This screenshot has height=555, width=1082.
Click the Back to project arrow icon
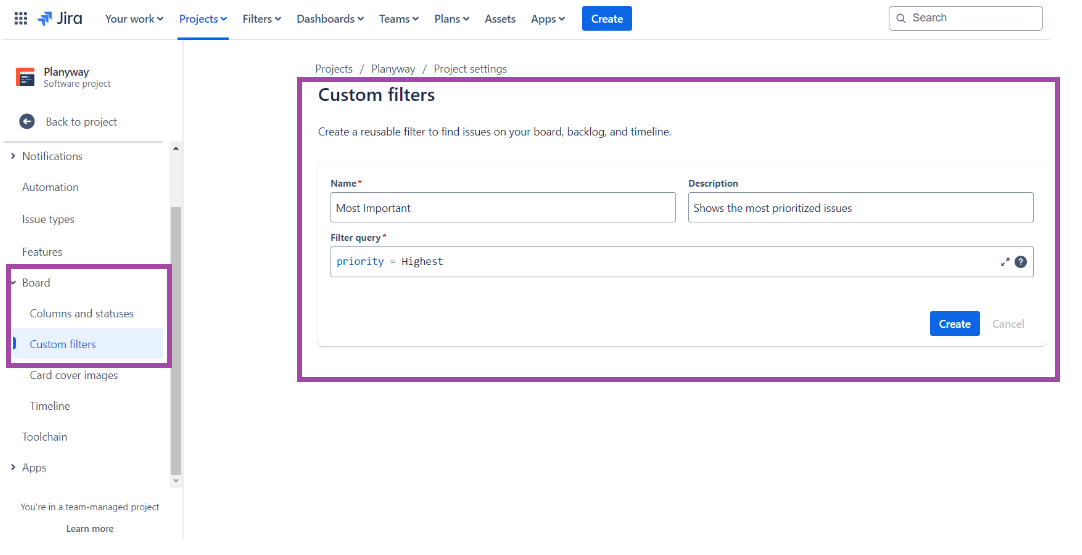[x=27, y=122]
